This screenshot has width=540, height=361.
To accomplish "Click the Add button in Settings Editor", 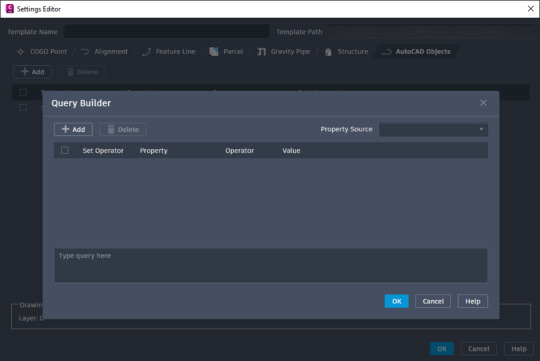I will click(33, 72).
